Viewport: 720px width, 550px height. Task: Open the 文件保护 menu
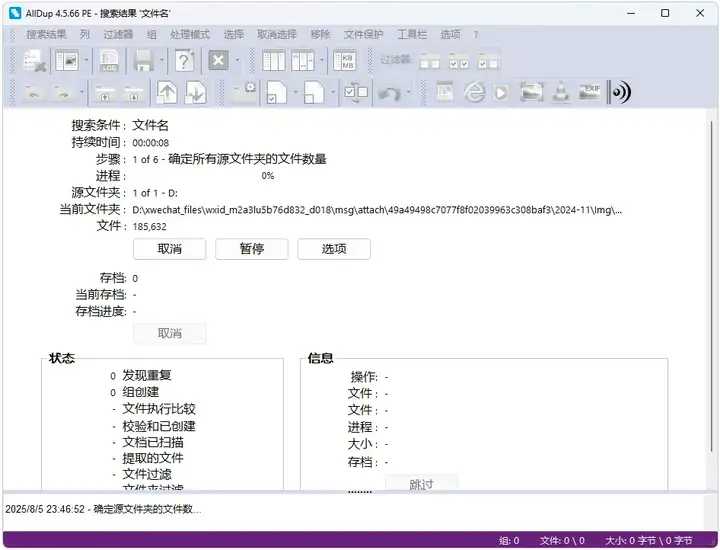tap(363, 34)
